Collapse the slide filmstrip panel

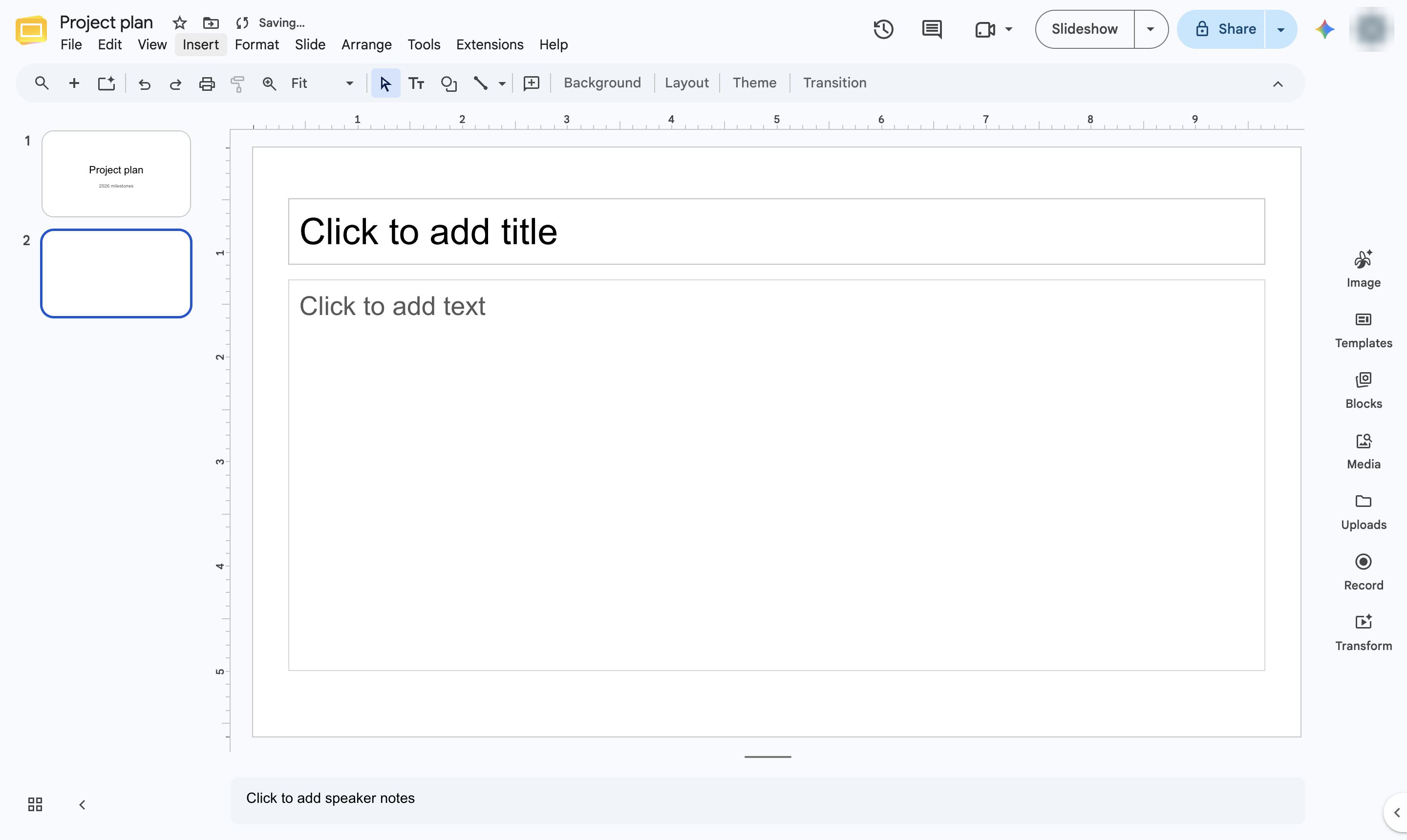coord(82,804)
